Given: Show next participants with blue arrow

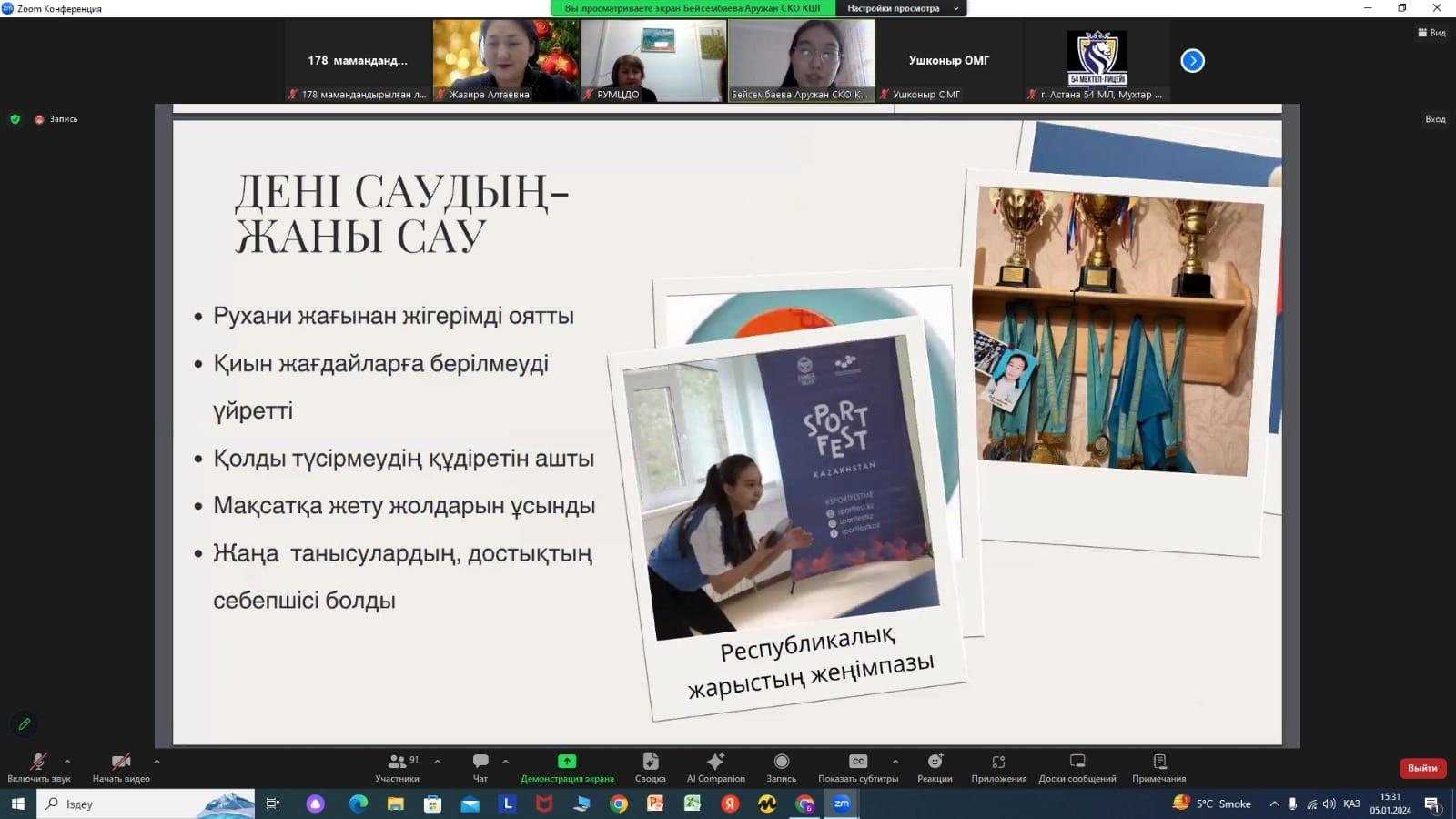Looking at the screenshot, I should tap(1192, 61).
